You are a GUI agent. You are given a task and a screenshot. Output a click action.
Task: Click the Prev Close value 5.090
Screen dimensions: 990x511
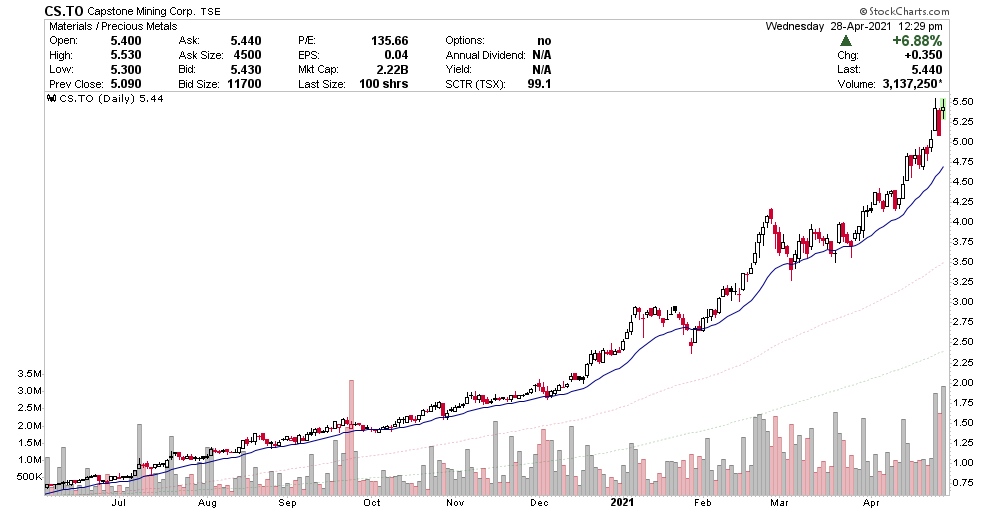pyautogui.click(x=126, y=84)
